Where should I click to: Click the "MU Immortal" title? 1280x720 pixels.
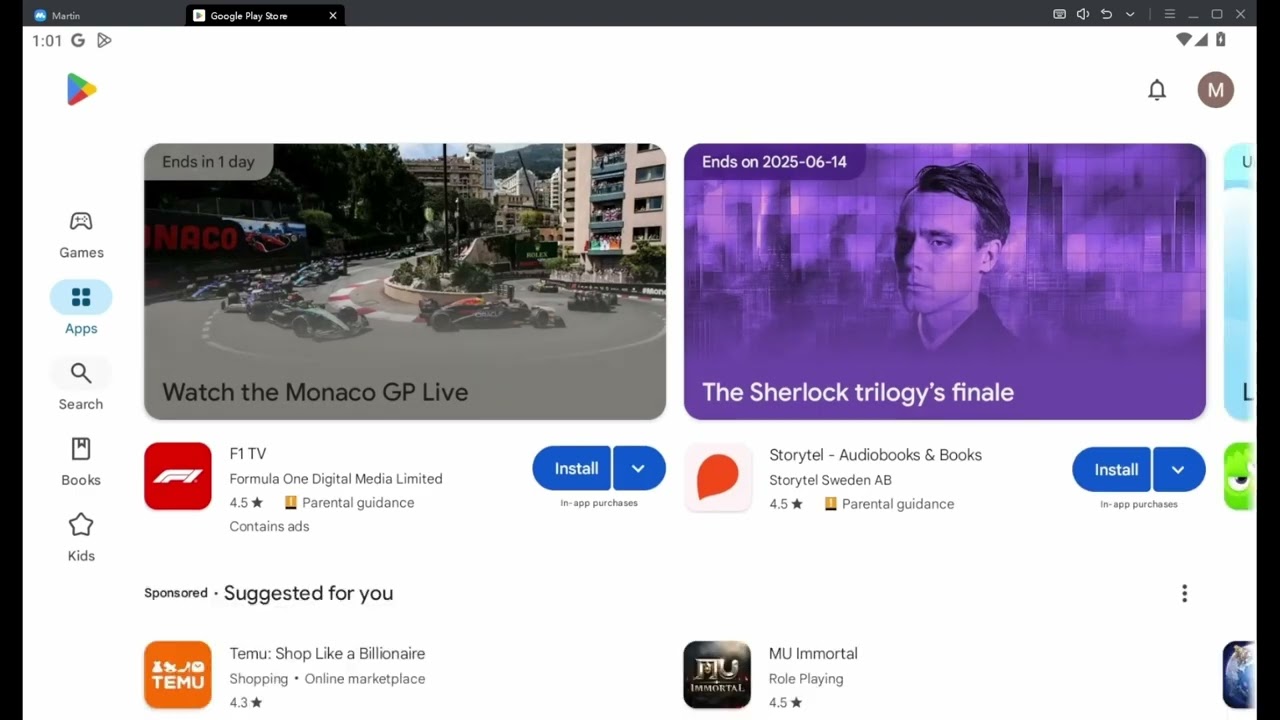(x=813, y=654)
